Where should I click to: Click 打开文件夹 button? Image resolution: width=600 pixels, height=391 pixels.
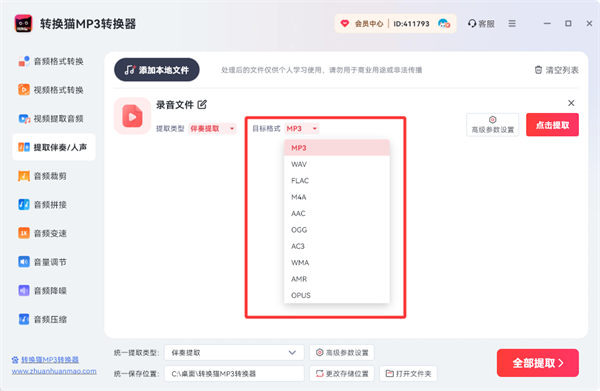click(x=408, y=373)
